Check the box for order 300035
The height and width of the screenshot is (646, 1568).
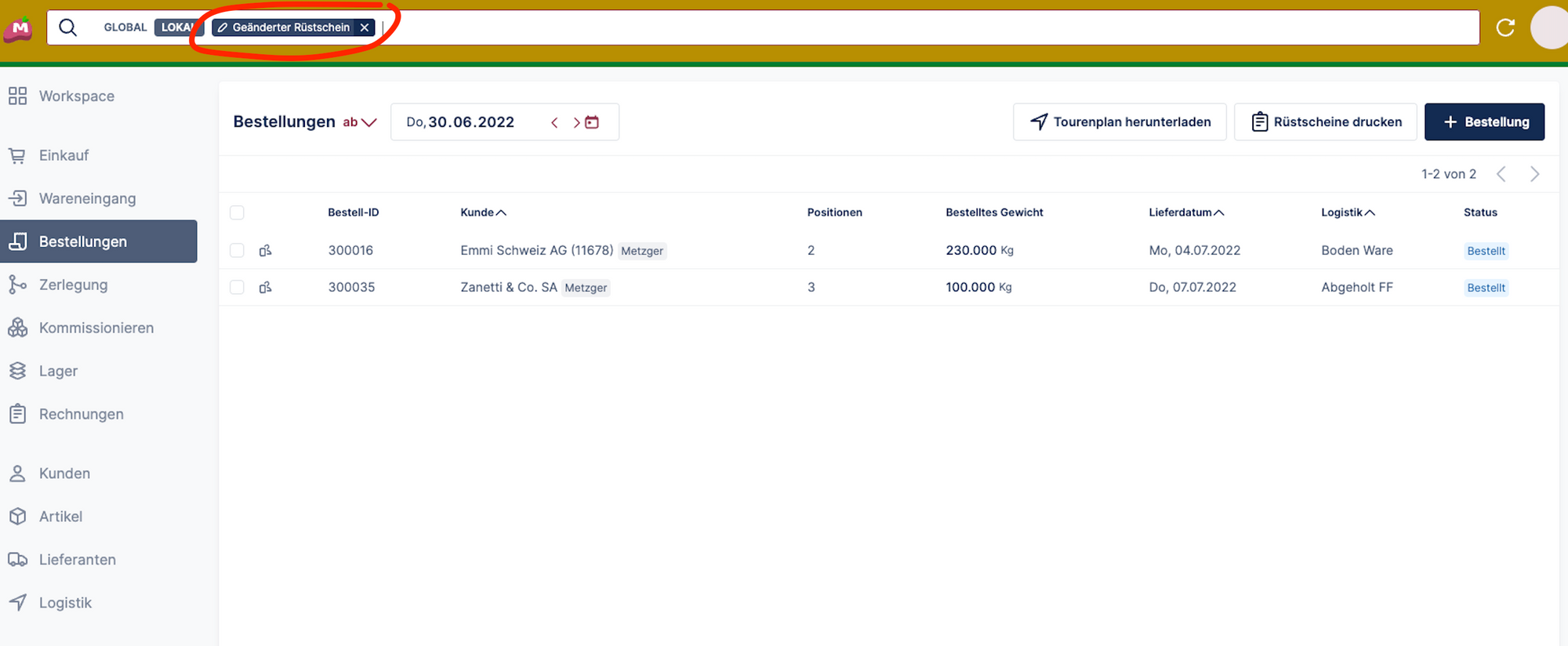coord(237,288)
